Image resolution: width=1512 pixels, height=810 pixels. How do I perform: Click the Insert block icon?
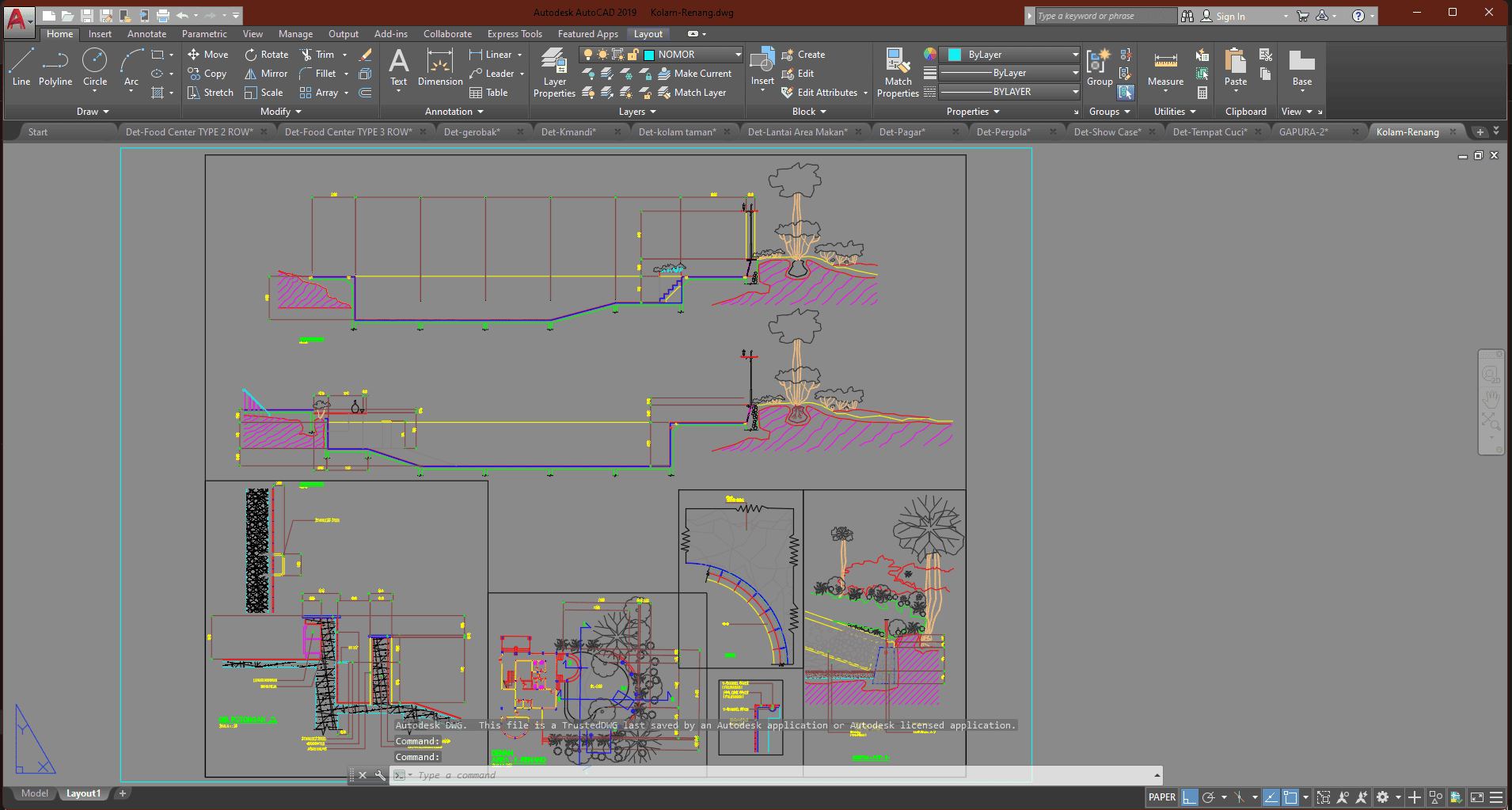coord(762,60)
